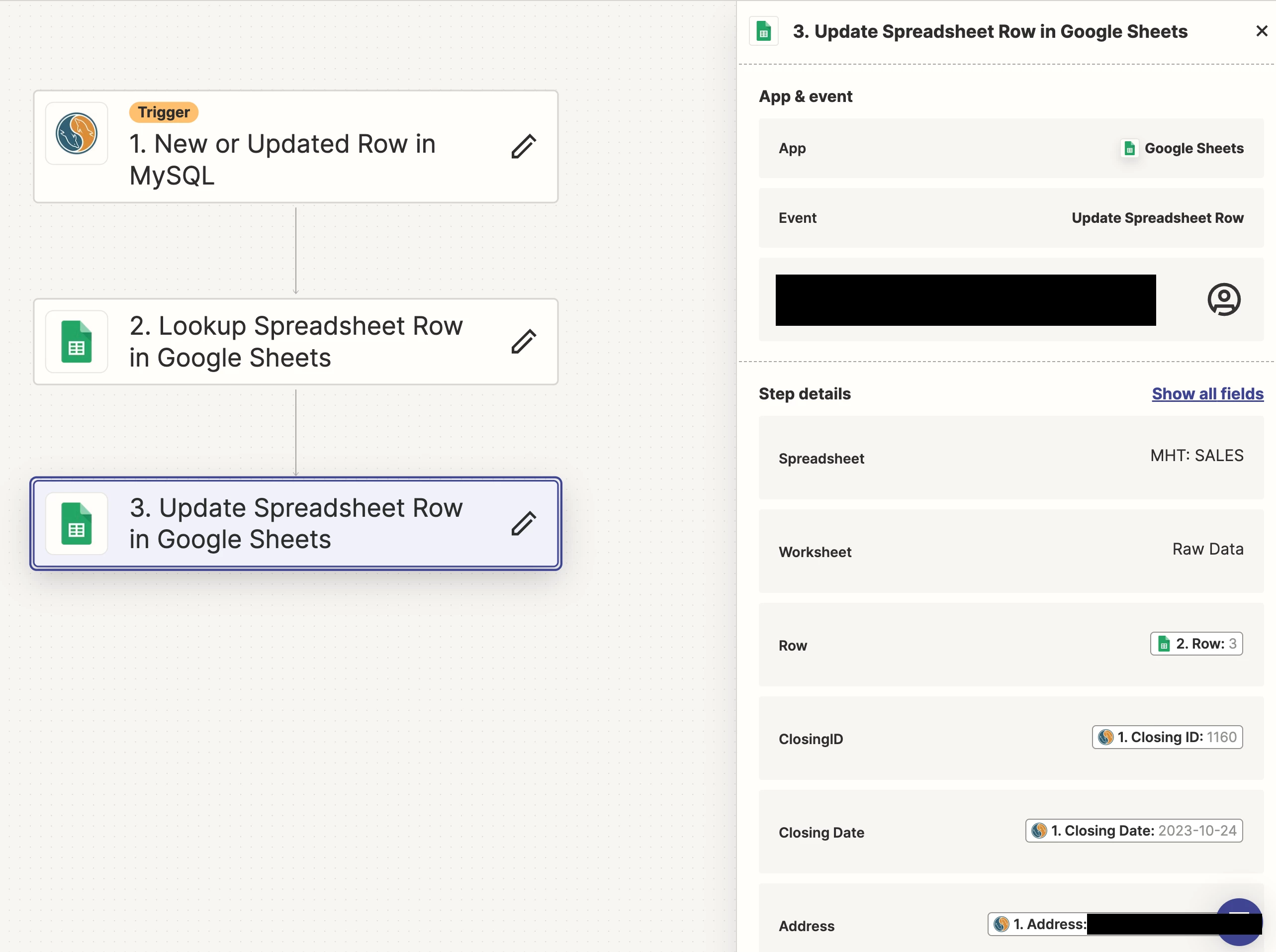Select the Trigger badge label

[164, 112]
